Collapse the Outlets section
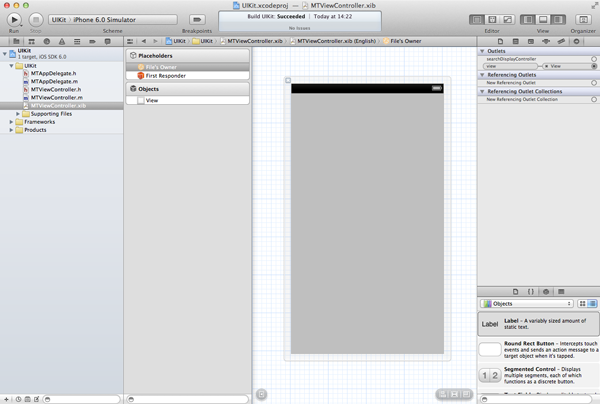The image size is (600, 404). (x=482, y=51)
